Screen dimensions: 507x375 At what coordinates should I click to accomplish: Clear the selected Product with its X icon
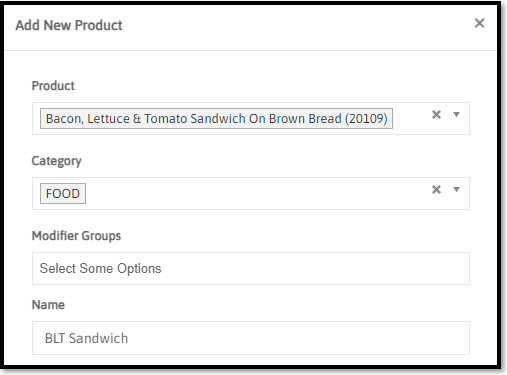436,115
